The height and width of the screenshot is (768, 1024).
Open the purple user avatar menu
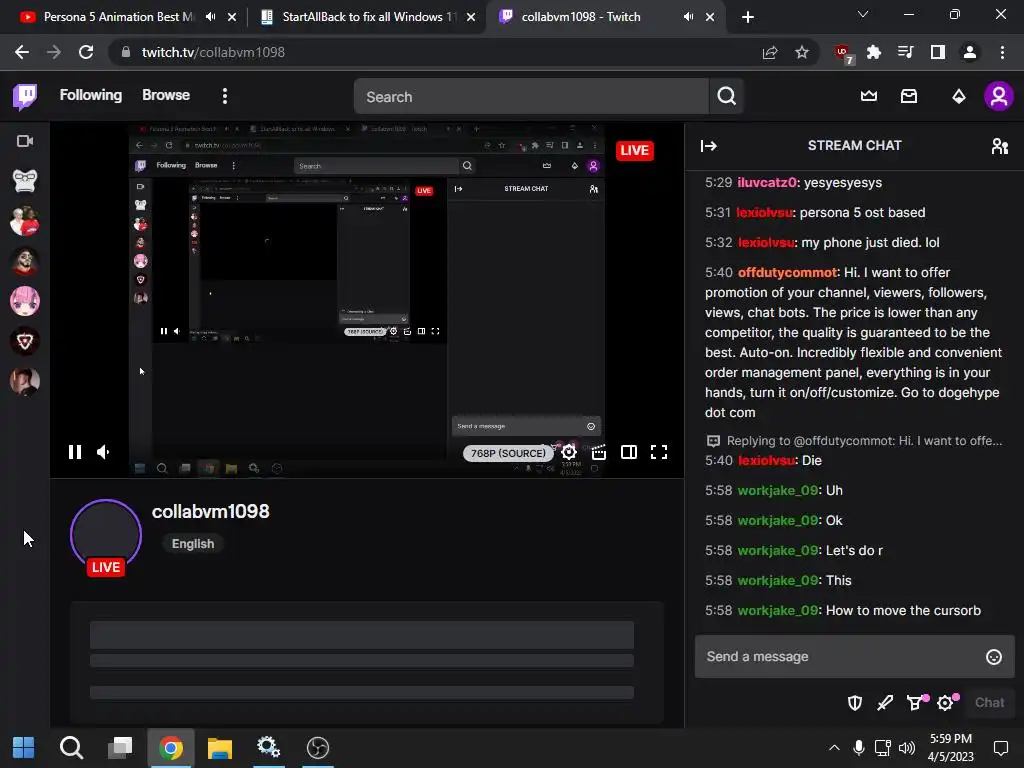tap(999, 97)
